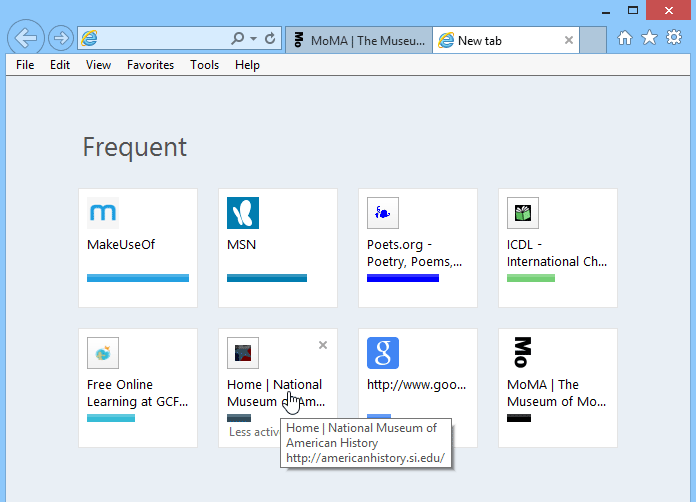Image resolution: width=696 pixels, height=502 pixels.
Task: Expand the address bar autocomplete dropdown arrow
Action: 253,39
